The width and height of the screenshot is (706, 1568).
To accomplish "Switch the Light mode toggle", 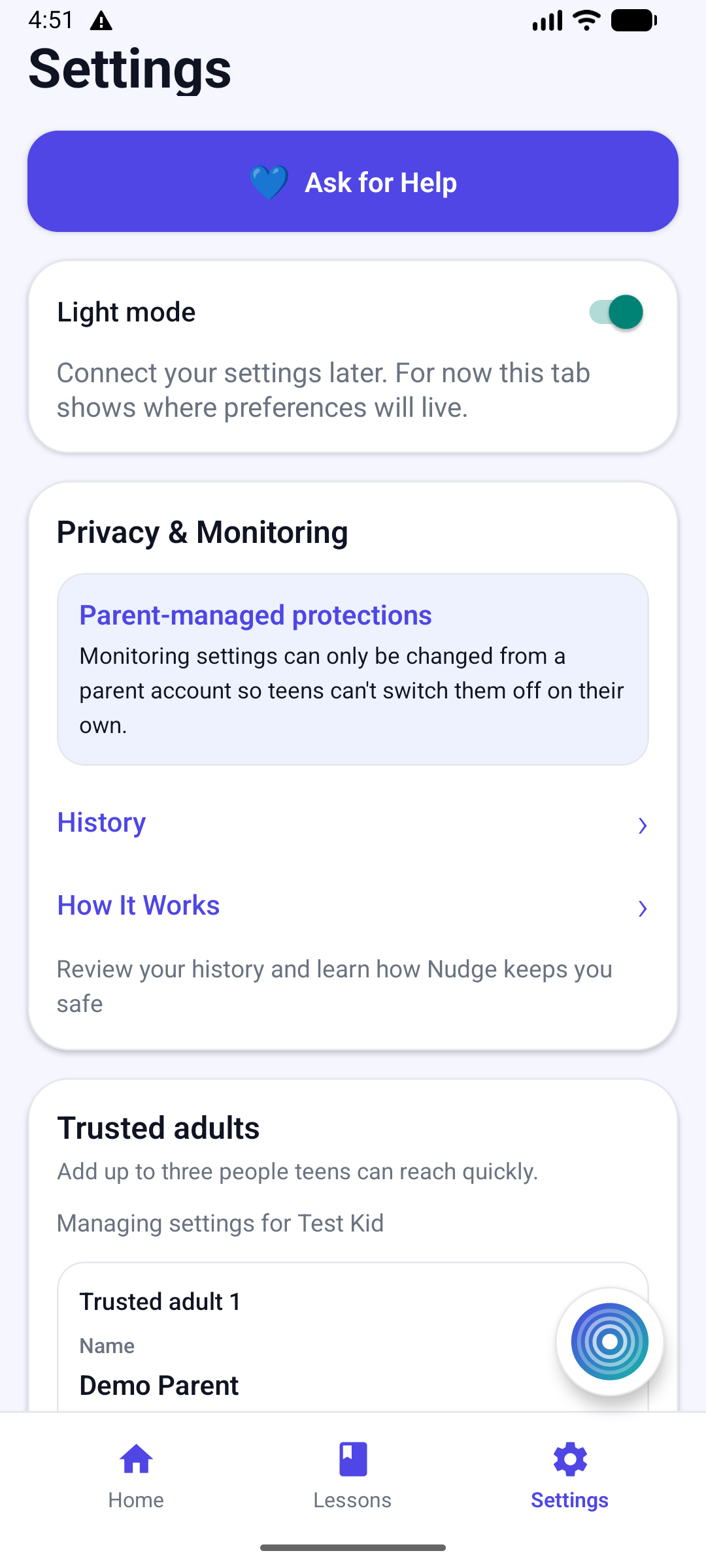I will coord(617,312).
